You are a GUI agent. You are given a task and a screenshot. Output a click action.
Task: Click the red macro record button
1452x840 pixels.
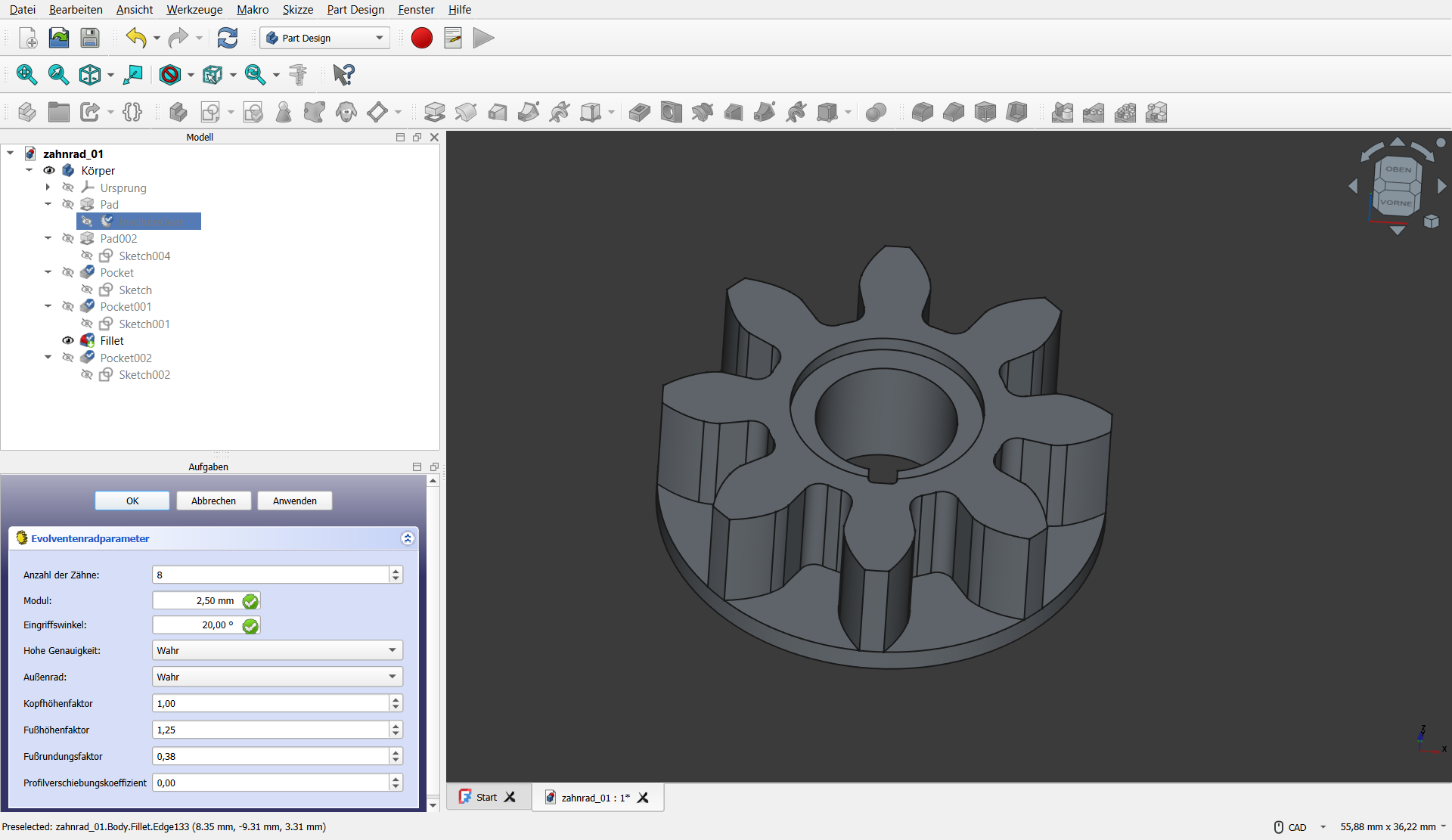click(x=421, y=38)
